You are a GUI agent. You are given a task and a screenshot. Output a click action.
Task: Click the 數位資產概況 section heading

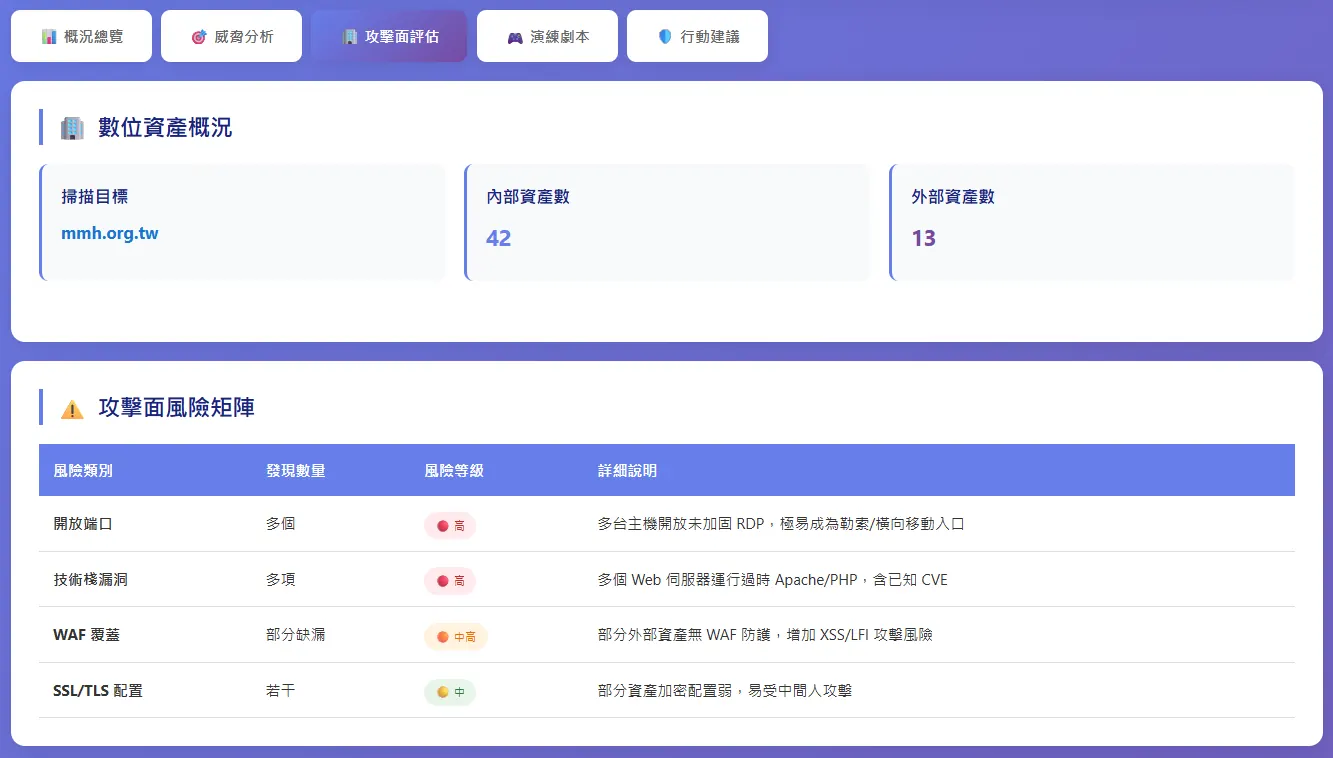point(165,127)
